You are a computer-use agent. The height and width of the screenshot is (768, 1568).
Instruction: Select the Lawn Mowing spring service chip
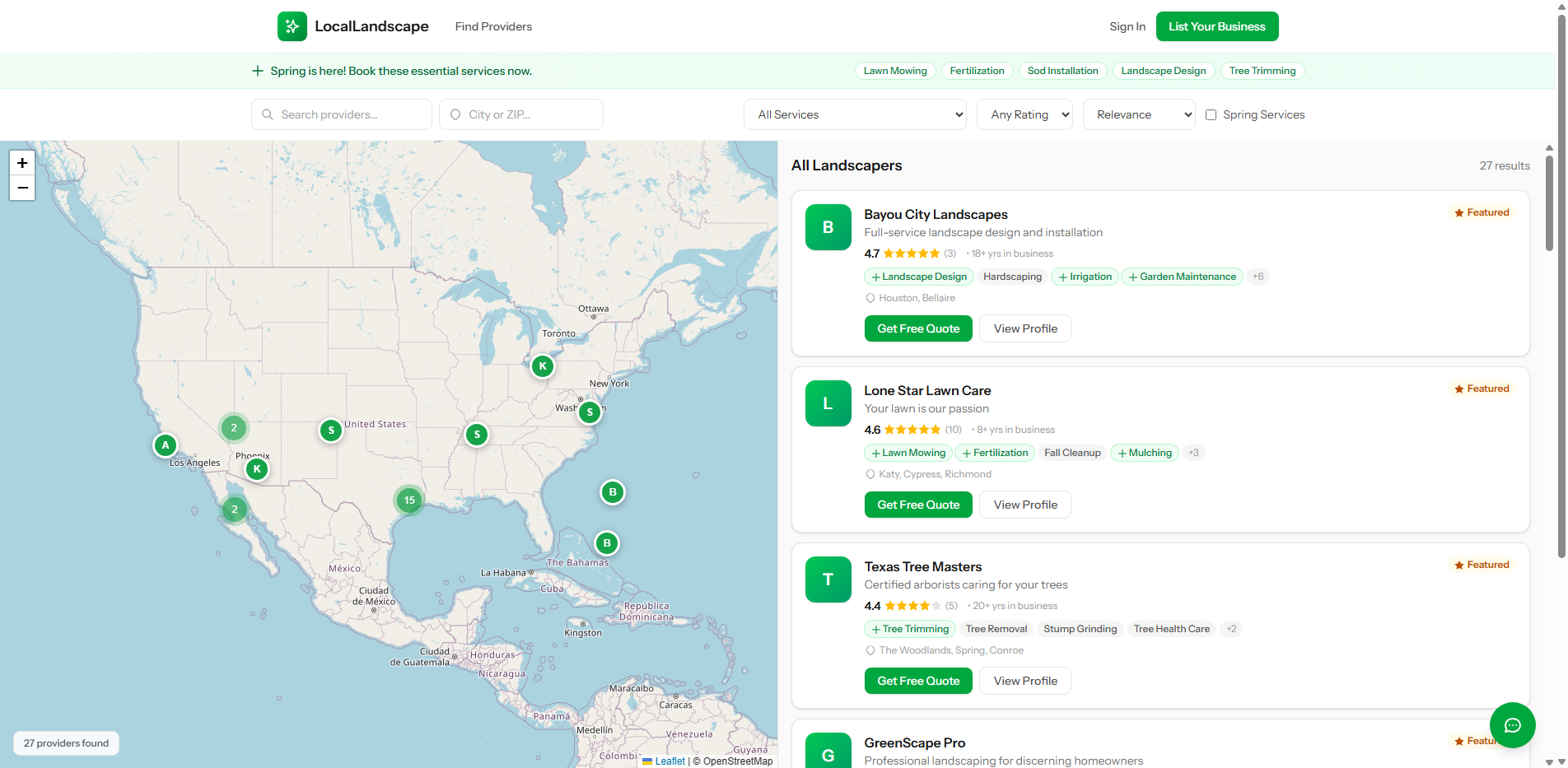(x=895, y=71)
